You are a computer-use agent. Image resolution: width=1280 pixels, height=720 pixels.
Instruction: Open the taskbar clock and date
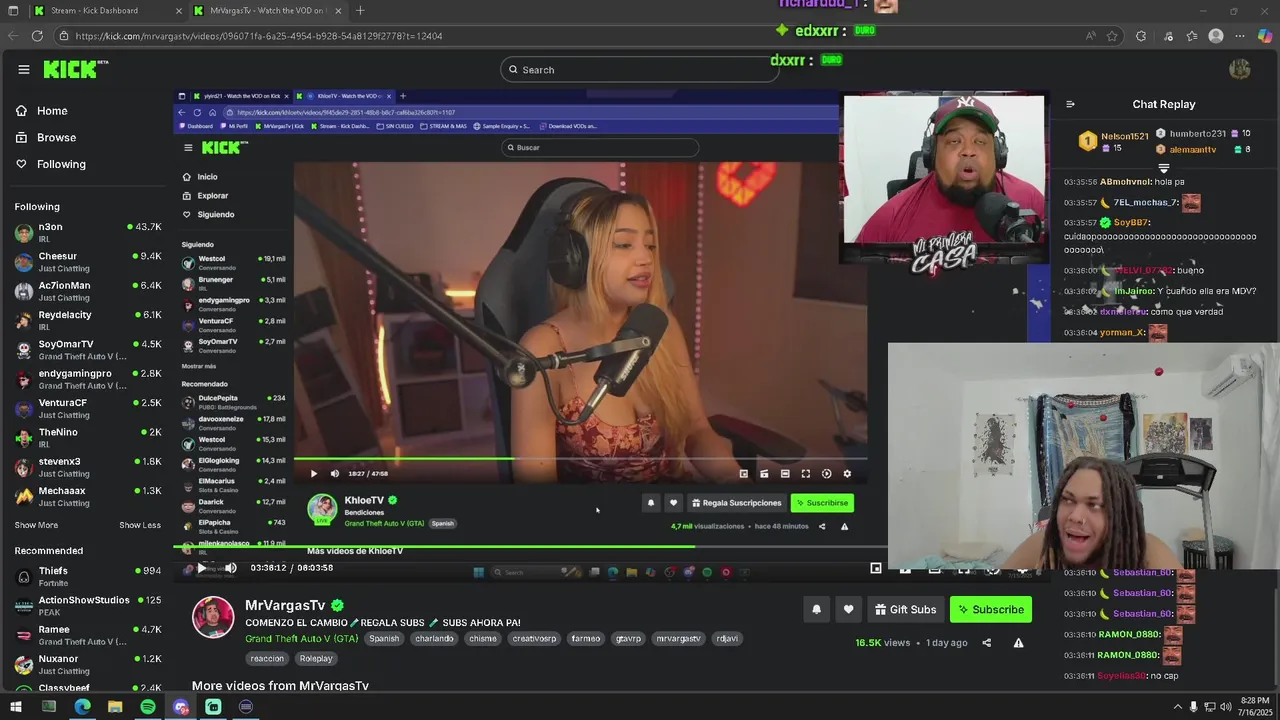(x=1254, y=707)
